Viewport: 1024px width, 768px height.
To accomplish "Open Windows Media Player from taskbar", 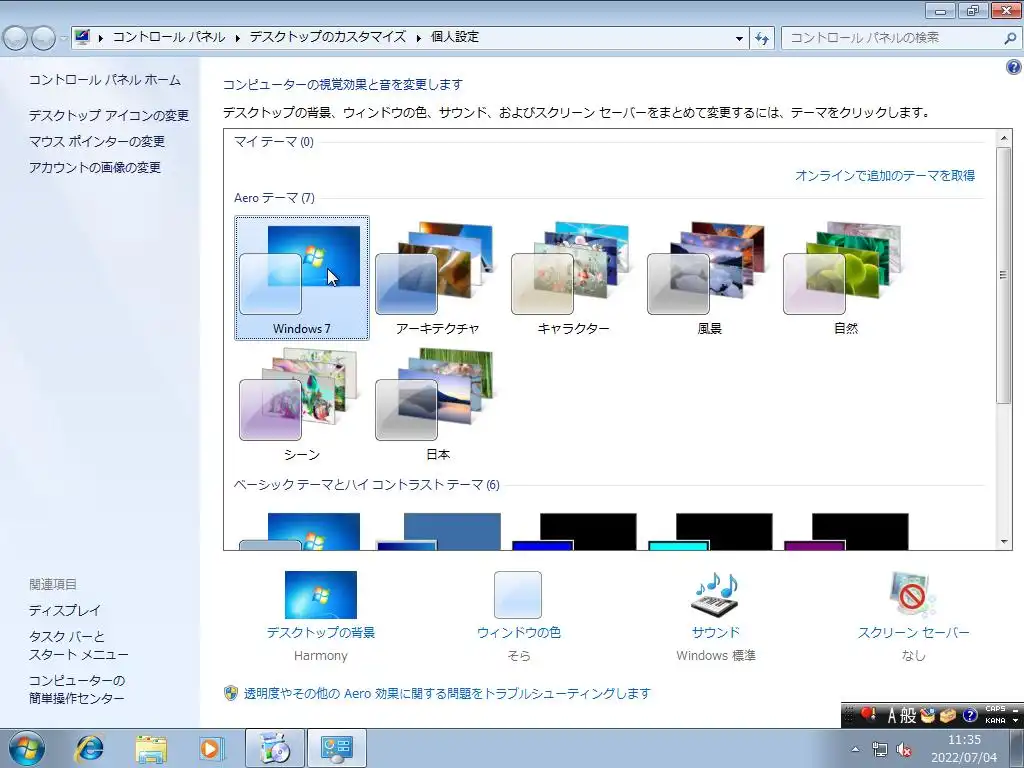I will click(212, 748).
